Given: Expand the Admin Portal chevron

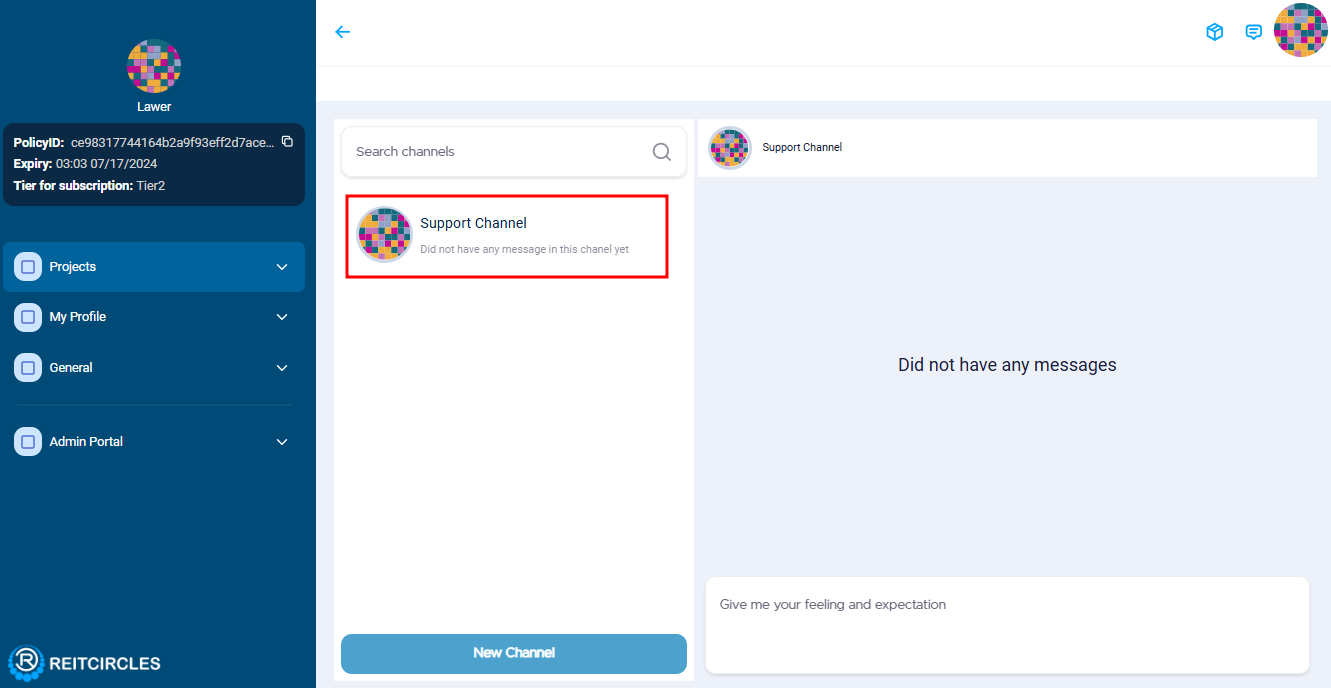Looking at the screenshot, I should [282, 442].
